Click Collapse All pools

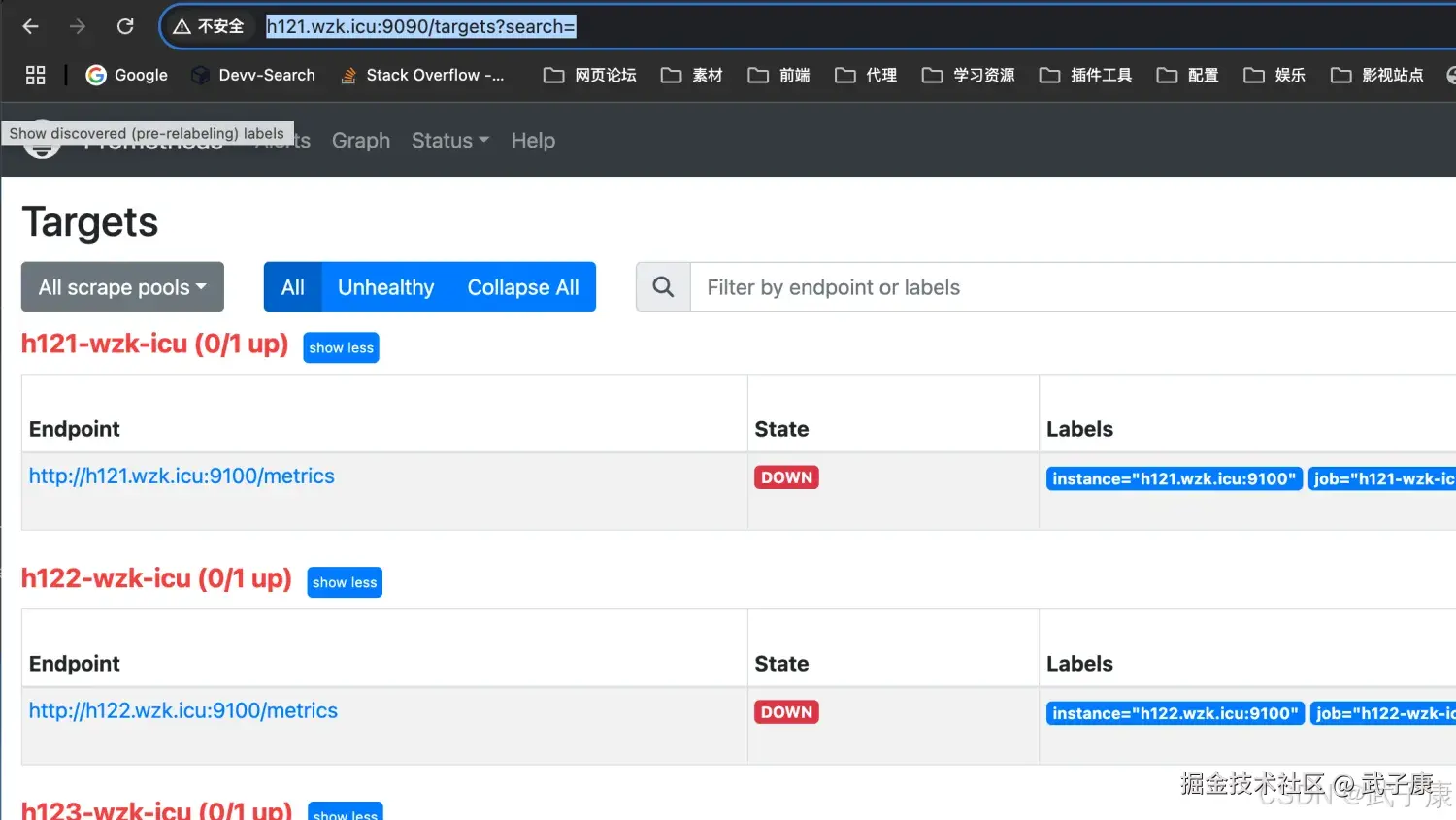pos(523,287)
